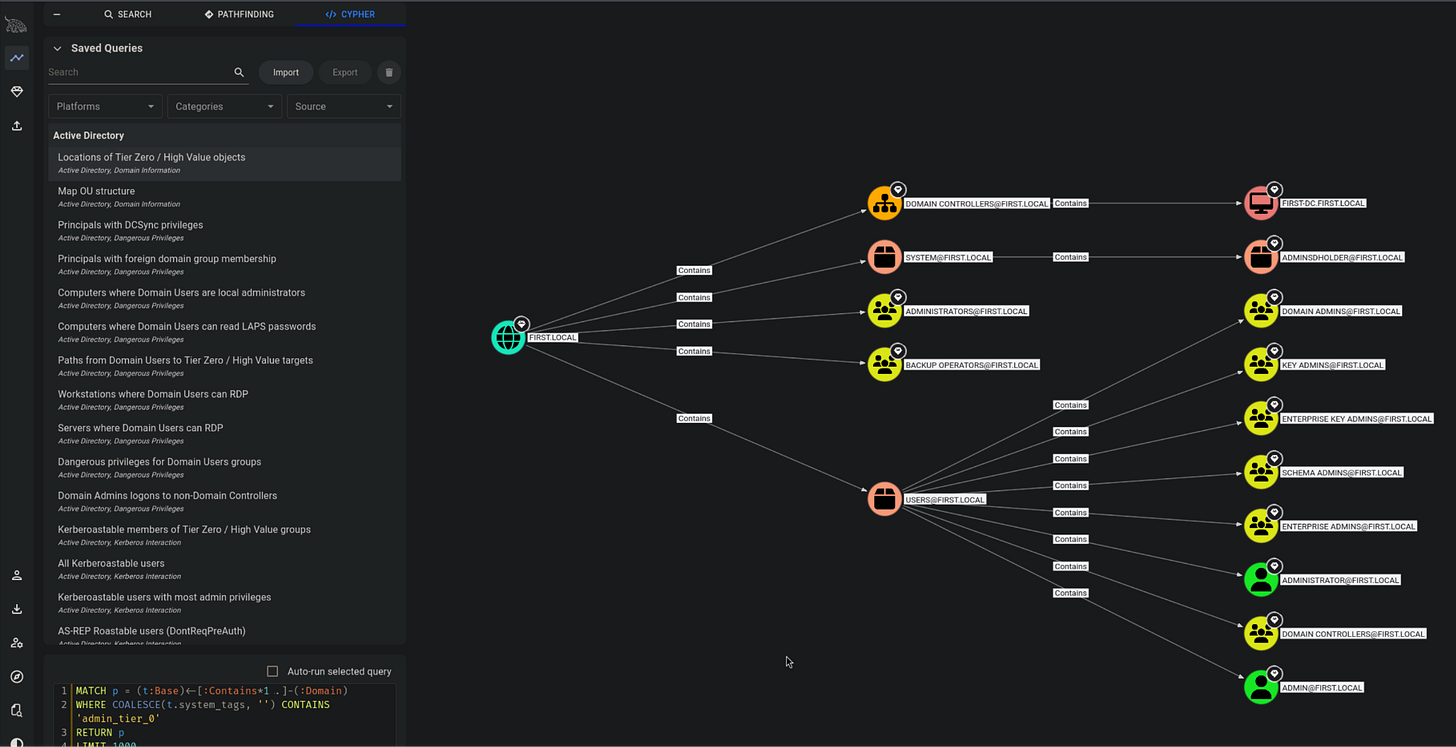Click the BloodHound logo icon in sidebar
Screen dimensions: 1456x747
[x=16, y=24]
